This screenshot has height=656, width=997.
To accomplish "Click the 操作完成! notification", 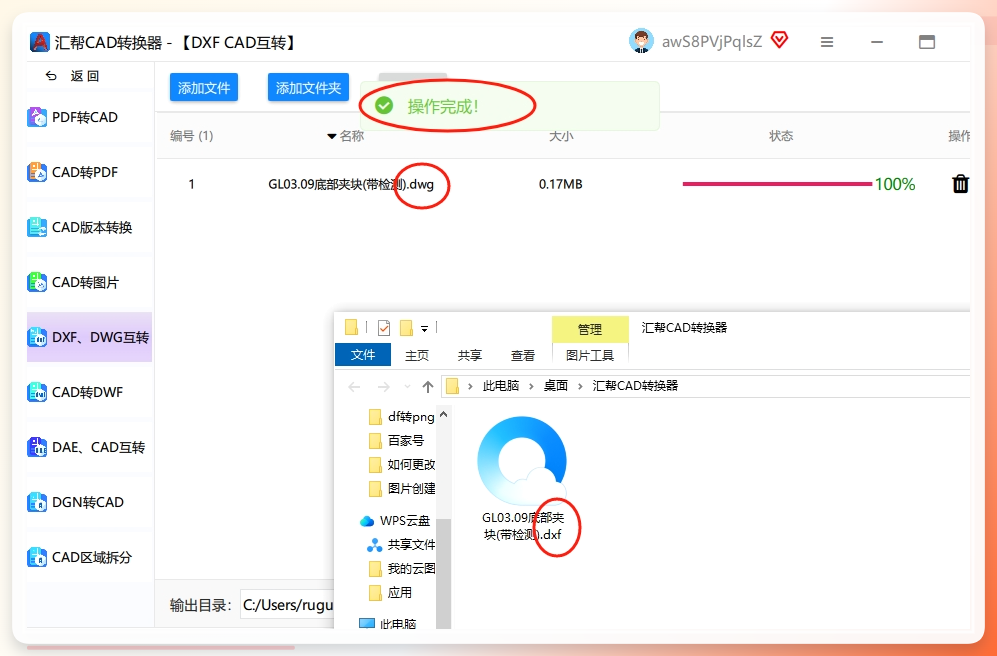I will (x=509, y=106).
